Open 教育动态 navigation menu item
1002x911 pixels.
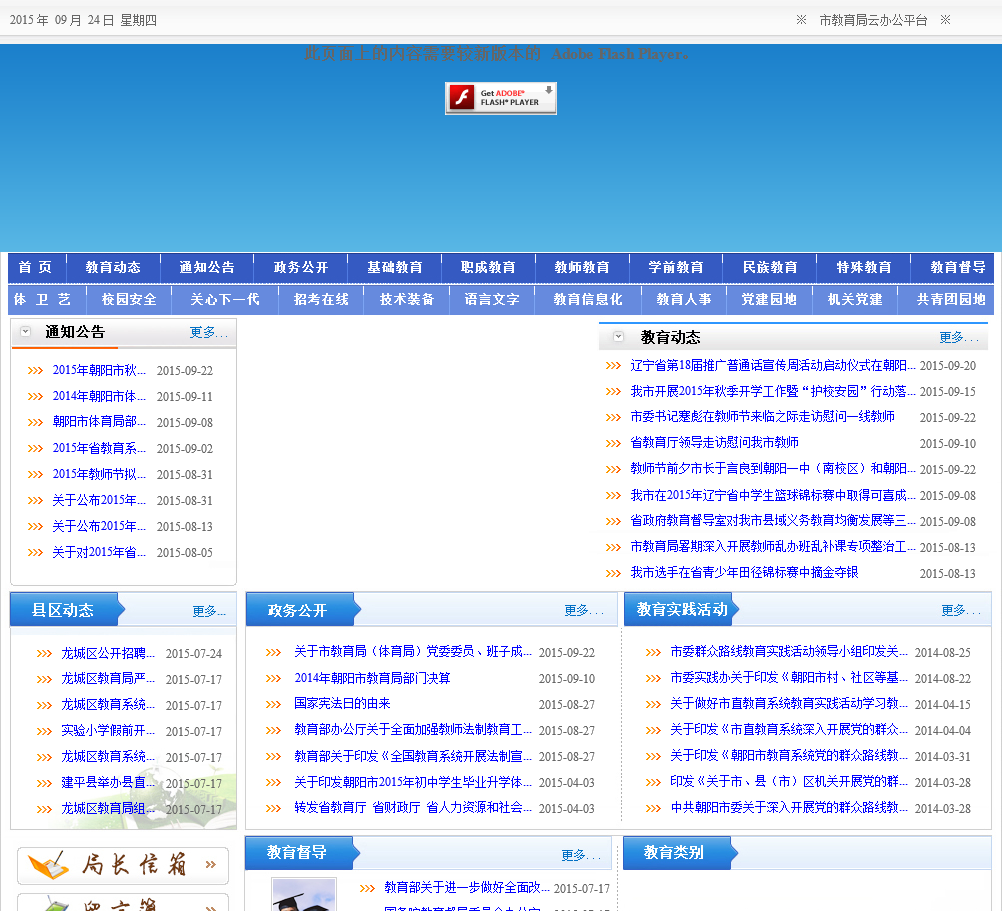pos(113,267)
